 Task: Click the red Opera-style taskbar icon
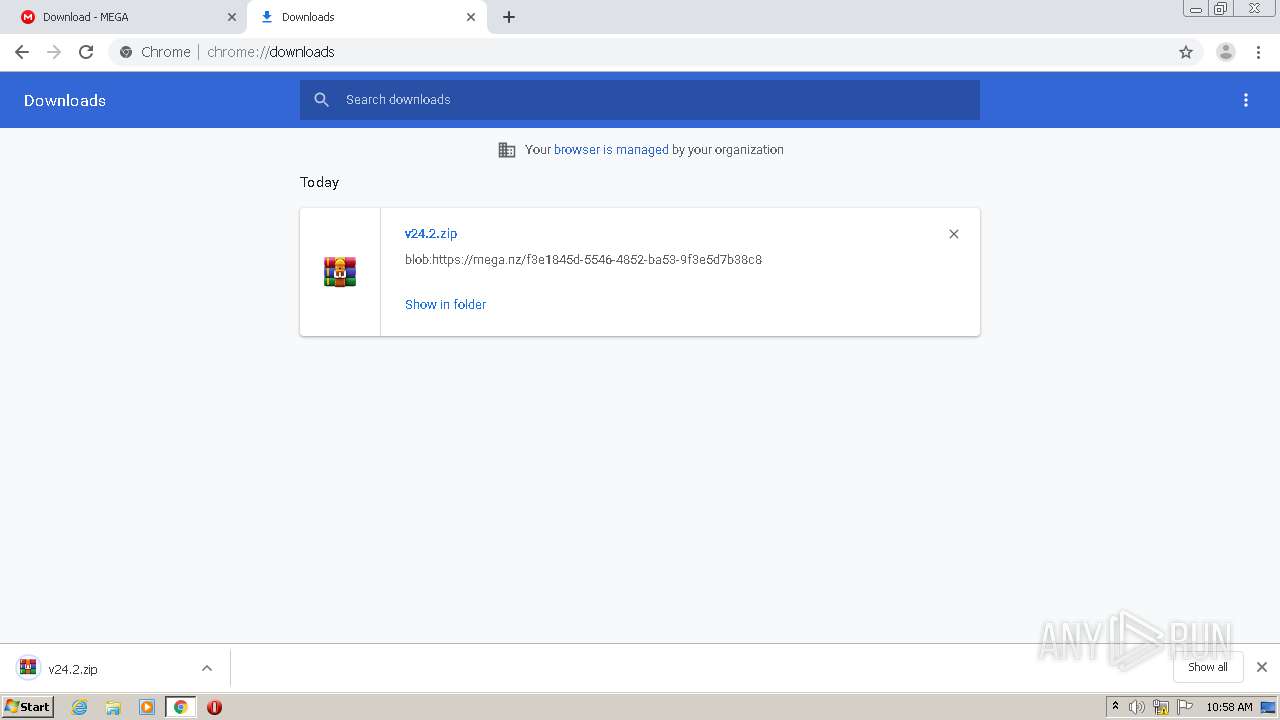[214, 707]
